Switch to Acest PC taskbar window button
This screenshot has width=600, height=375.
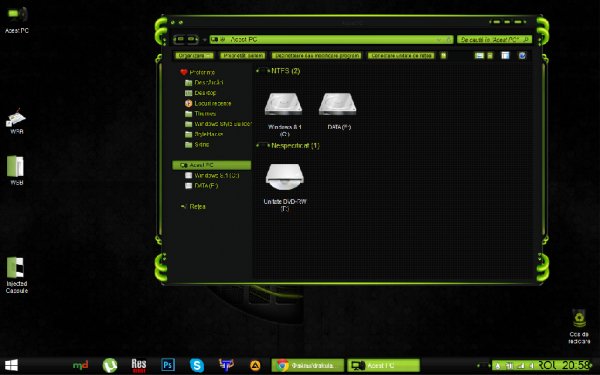tap(383, 365)
